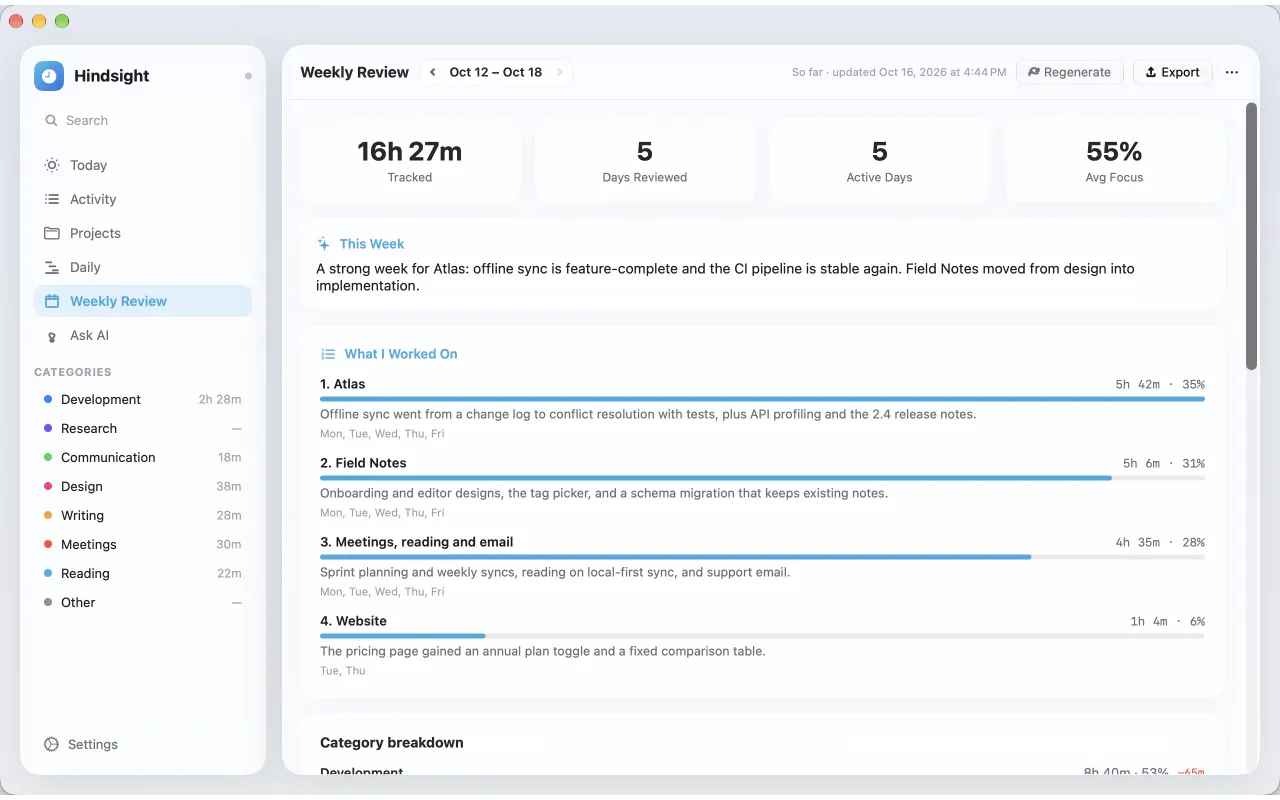Click the 5 Active Days card
Image resolution: width=1280 pixels, height=800 pixels.
[x=880, y=161]
